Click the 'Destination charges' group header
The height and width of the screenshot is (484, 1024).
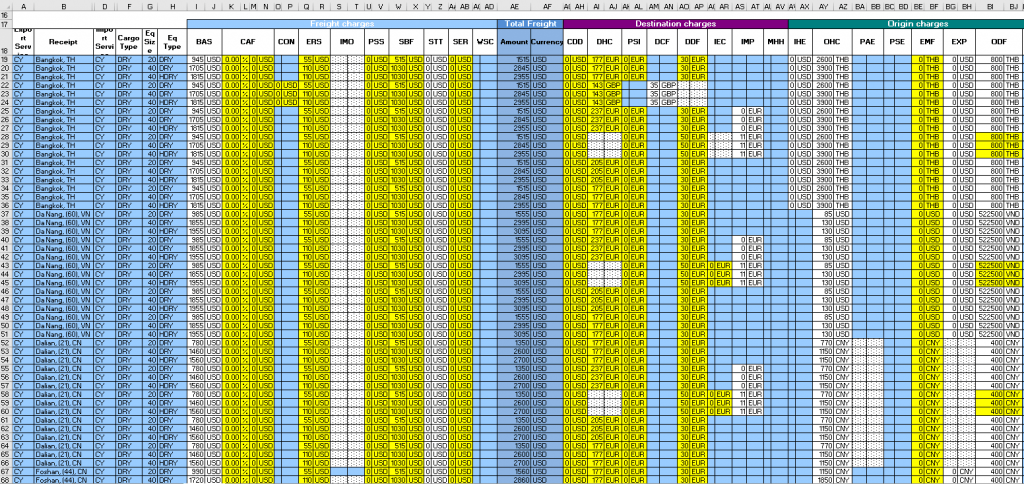(676, 24)
